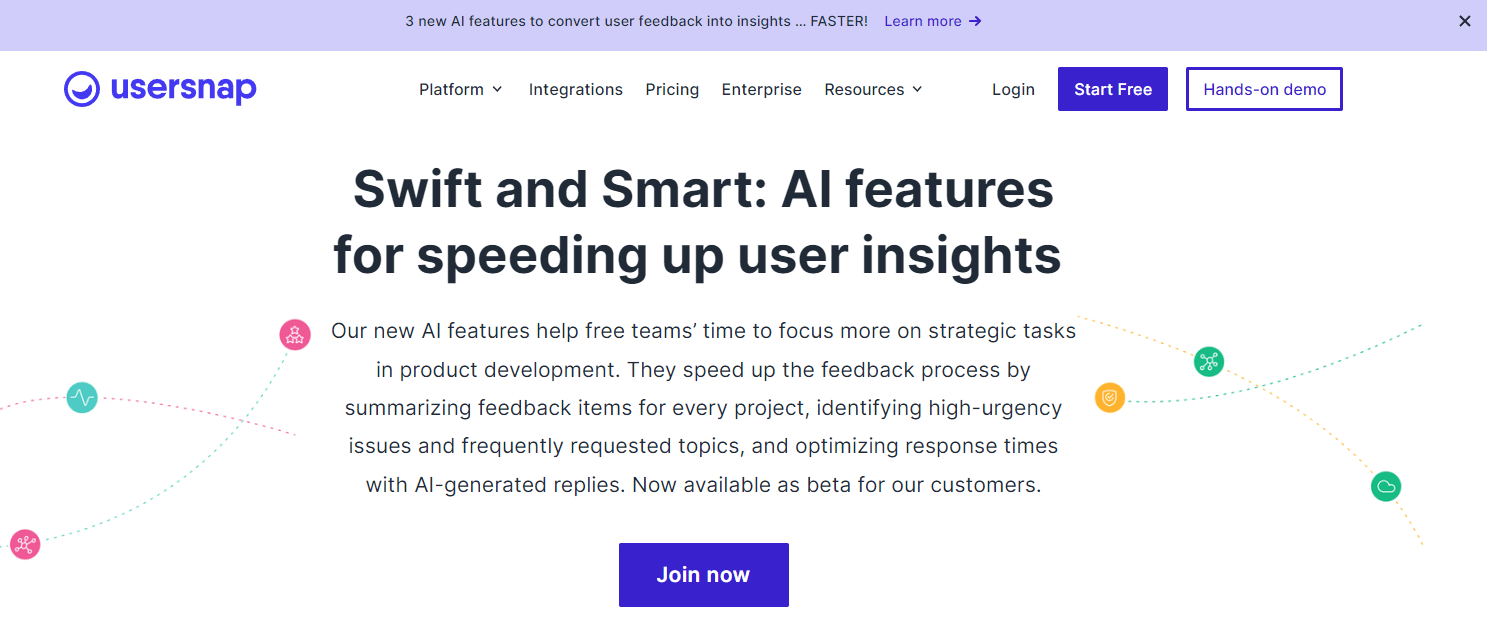Follow the Learn more banner link
The height and width of the screenshot is (636, 1487).
(922, 21)
